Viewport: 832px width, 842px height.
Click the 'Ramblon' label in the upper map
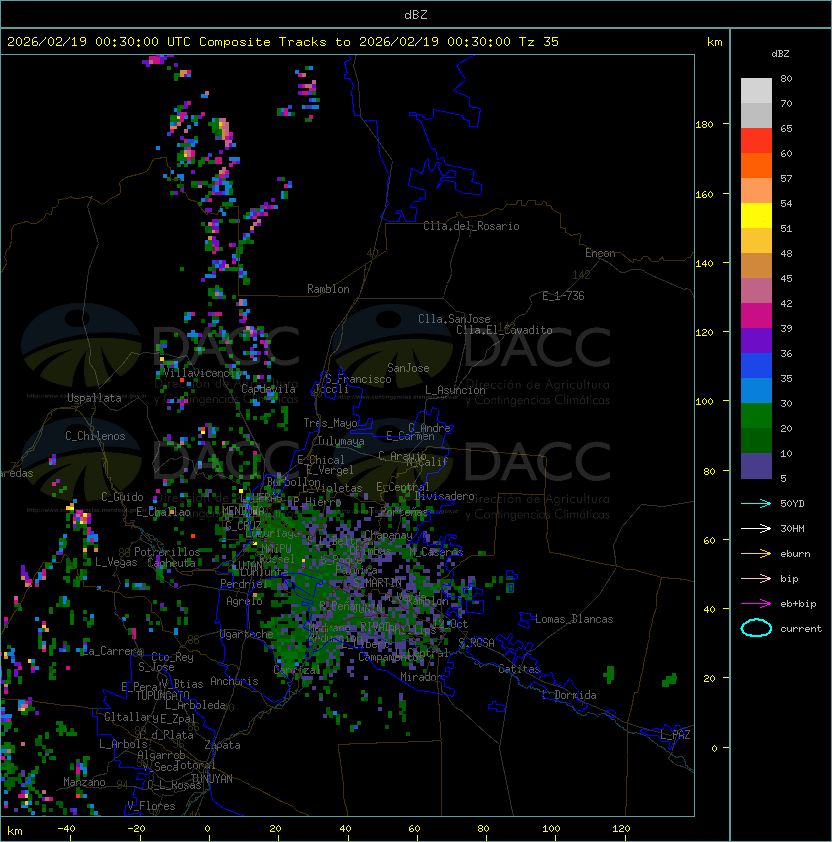pos(328,289)
